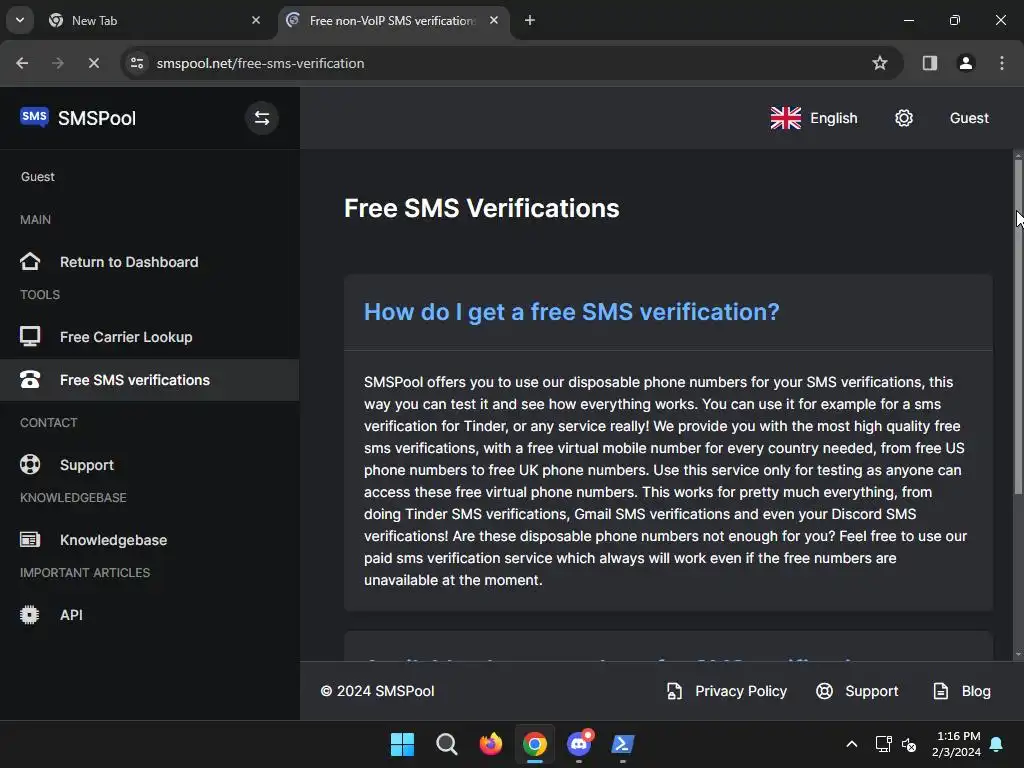1024x768 pixels.
Task: Click the muted volume tray icon
Action: [908, 744]
